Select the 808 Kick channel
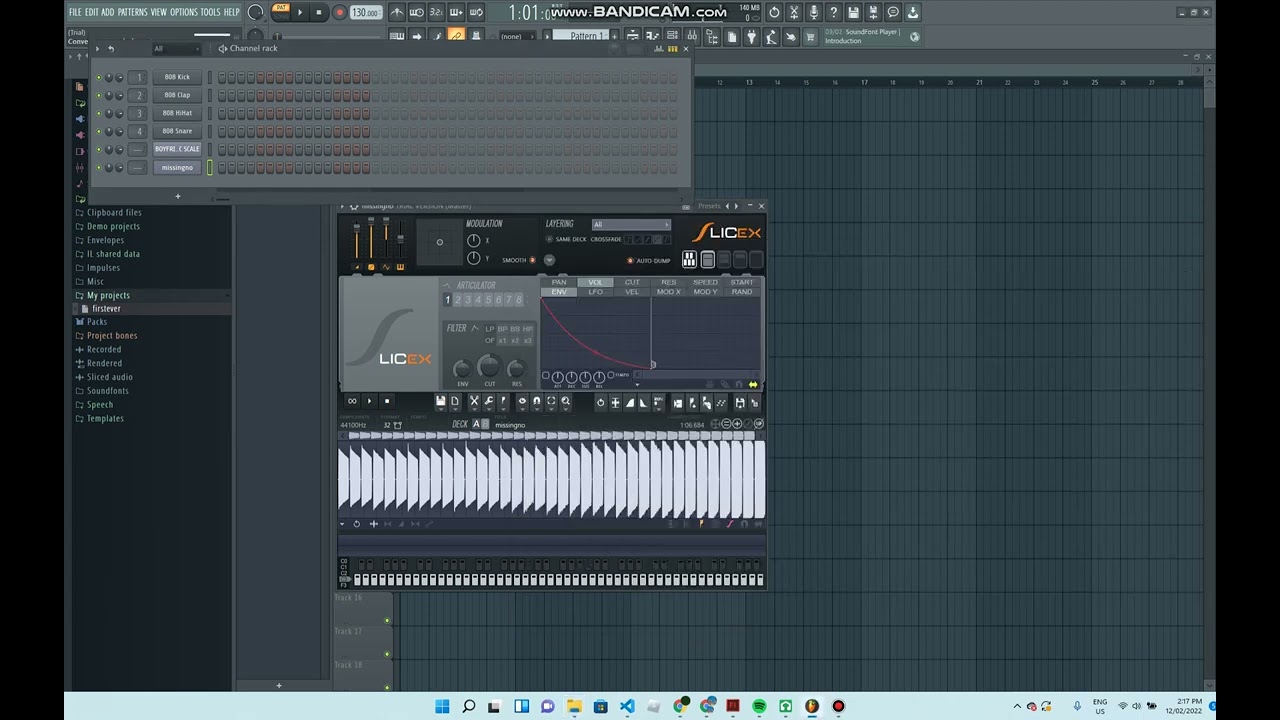 click(x=177, y=77)
